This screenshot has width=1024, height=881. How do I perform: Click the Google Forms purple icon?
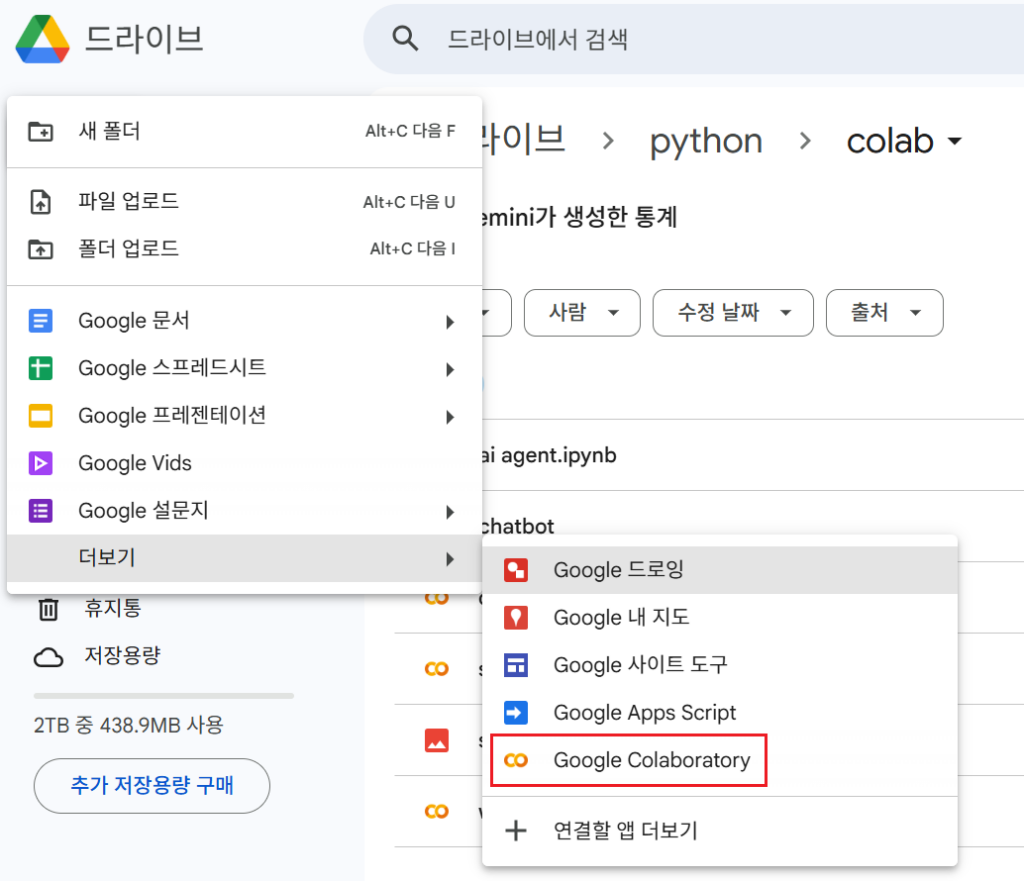[41, 511]
